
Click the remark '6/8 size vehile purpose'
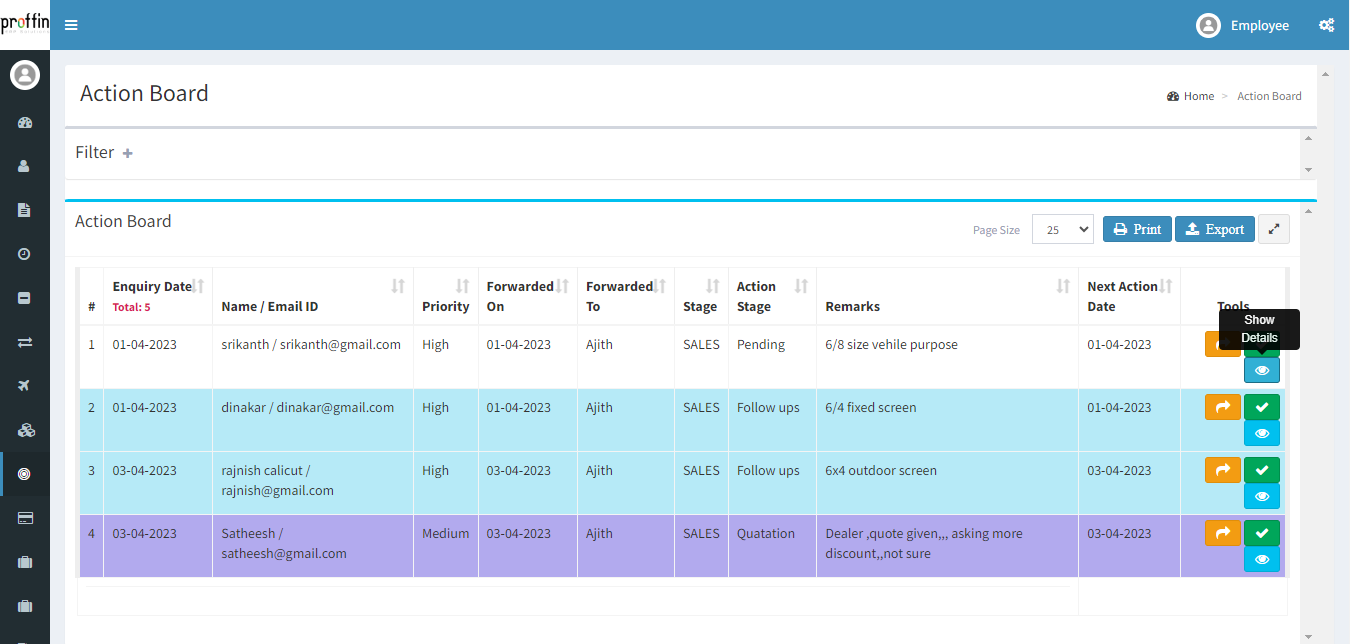(x=891, y=344)
